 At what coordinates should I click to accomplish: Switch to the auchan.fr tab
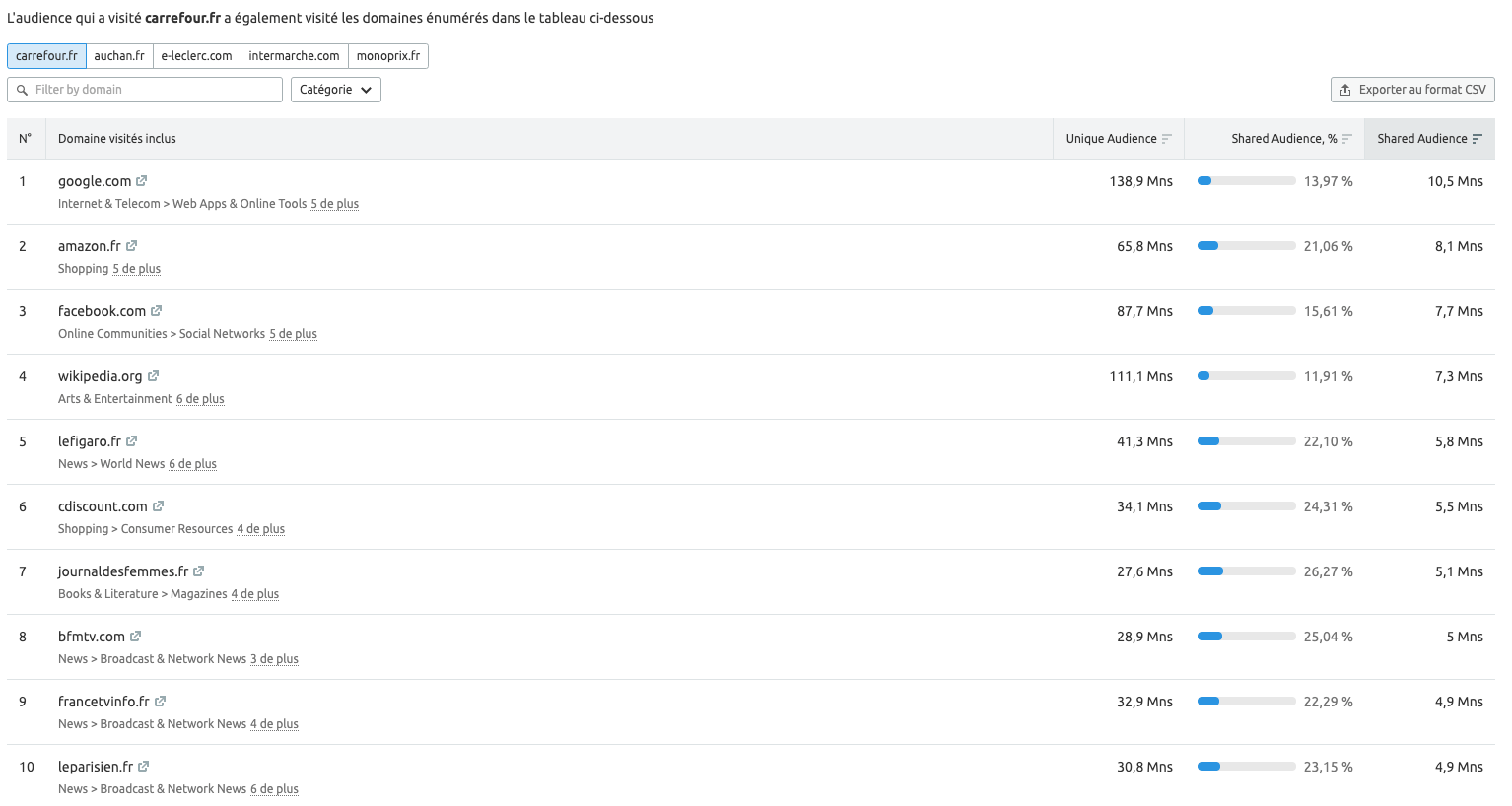pyautogui.click(x=119, y=56)
